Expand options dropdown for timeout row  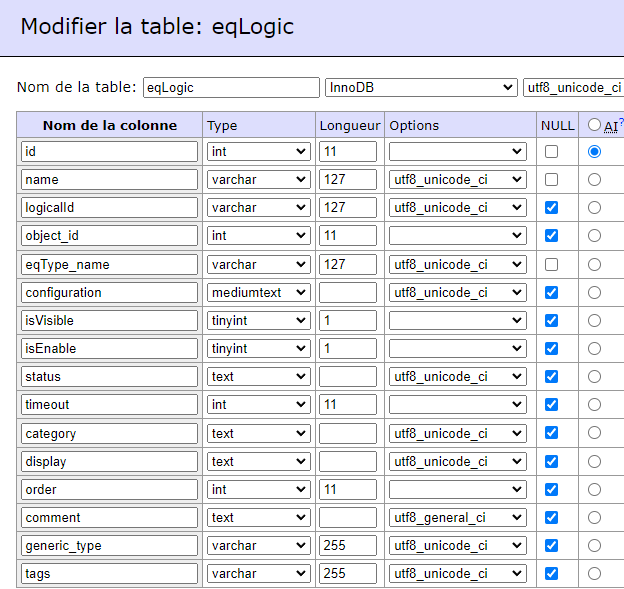pyautogui.click(x=458, y=404)
